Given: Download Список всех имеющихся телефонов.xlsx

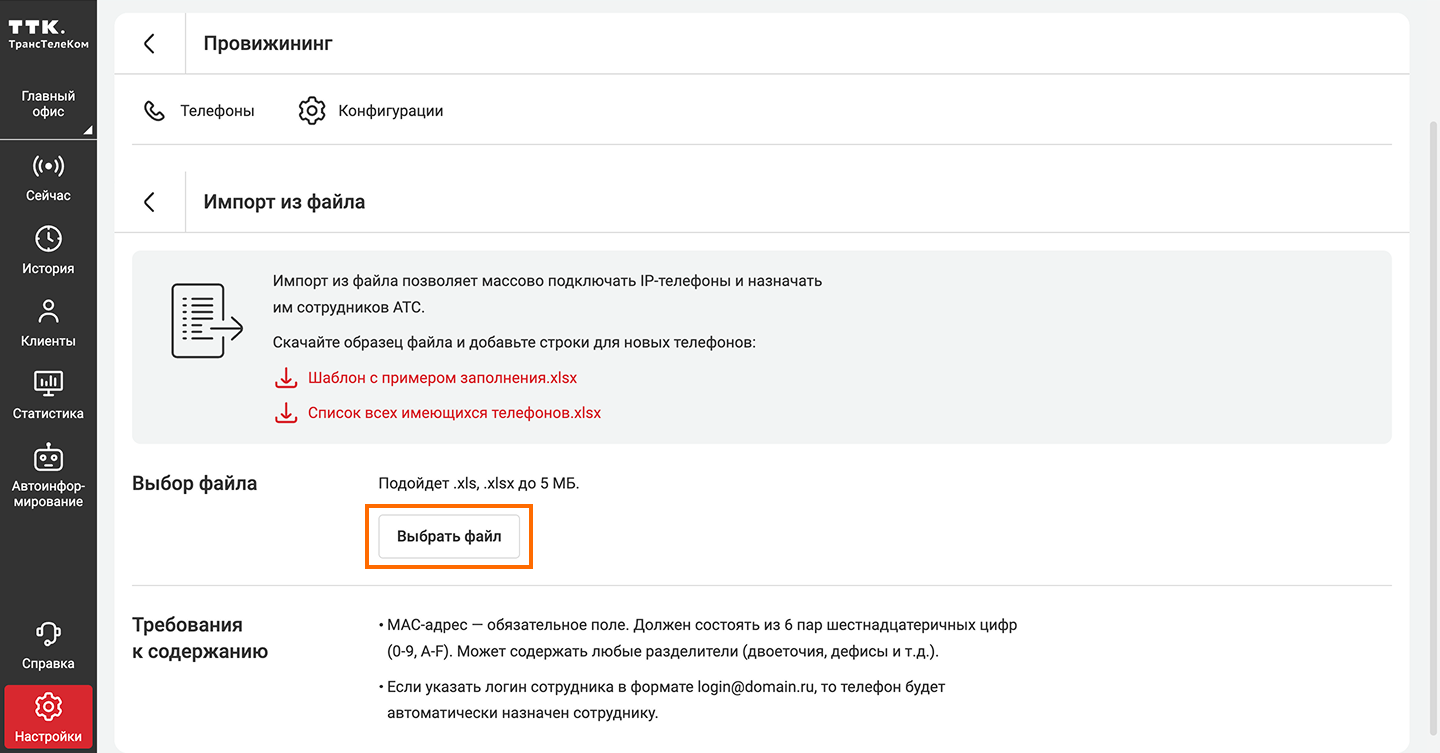Looking at the screenshot, I should coord(454,413).
